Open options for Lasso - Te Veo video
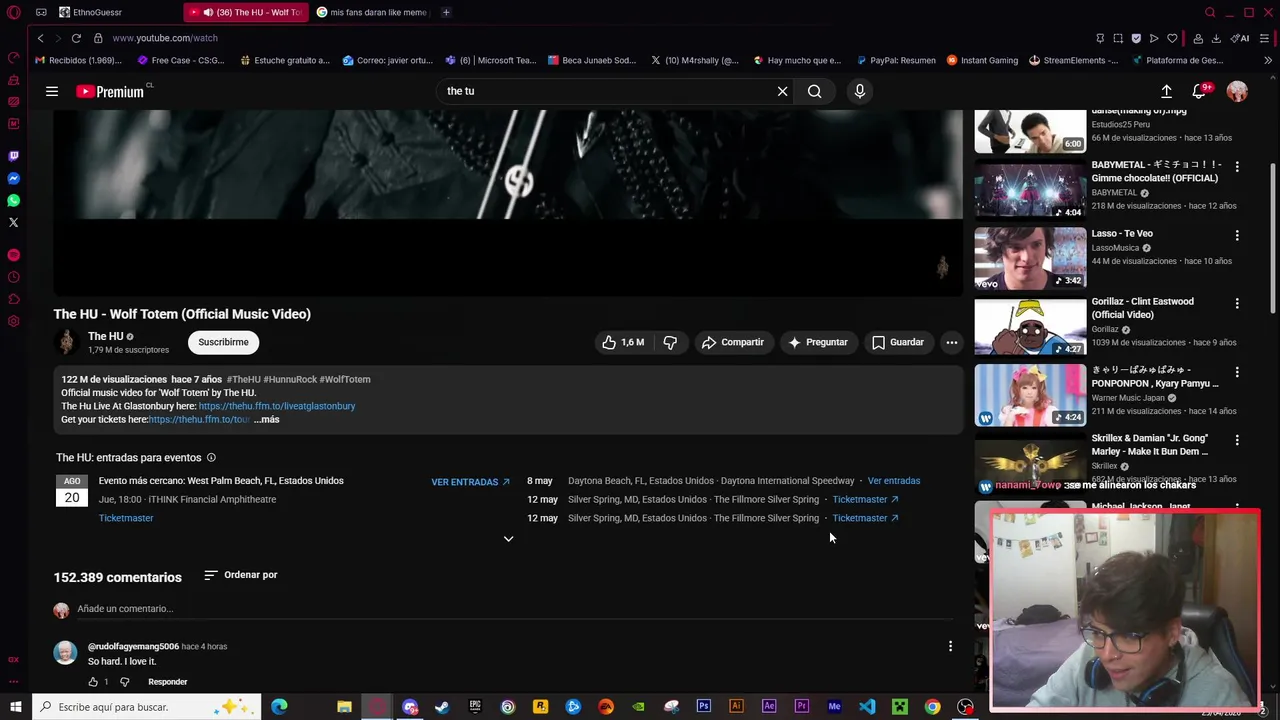 (x=1237, y=235)
